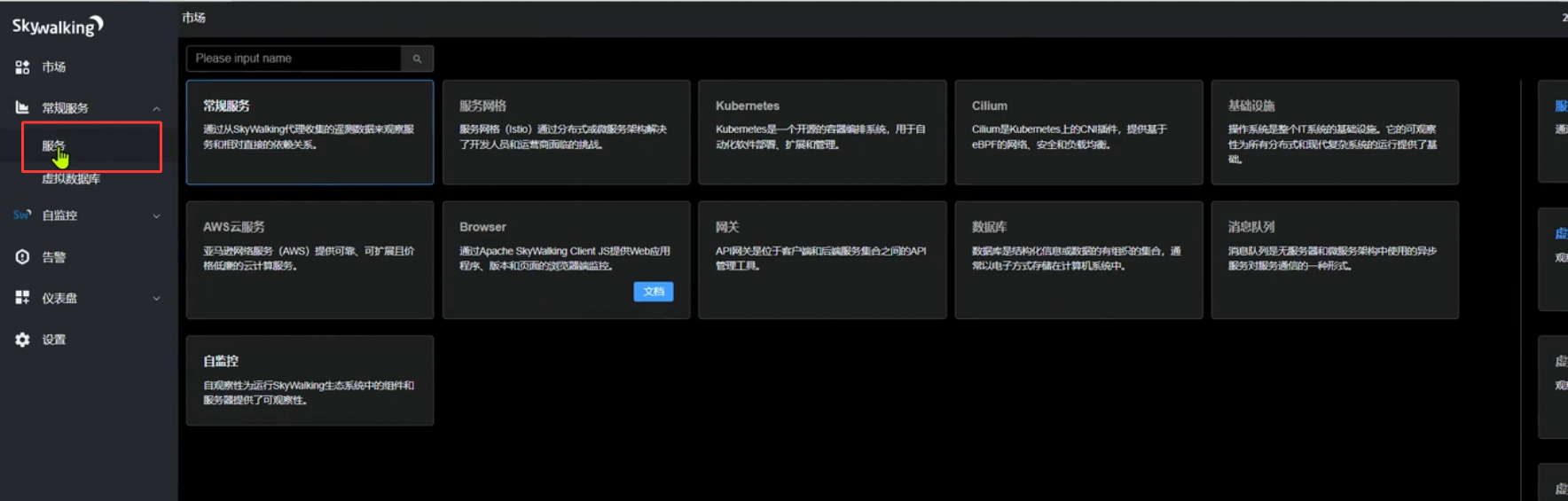Click the 市场 page title in header
The height and width of the screenshot is (501, 1568).
click(x=193, y=18)
